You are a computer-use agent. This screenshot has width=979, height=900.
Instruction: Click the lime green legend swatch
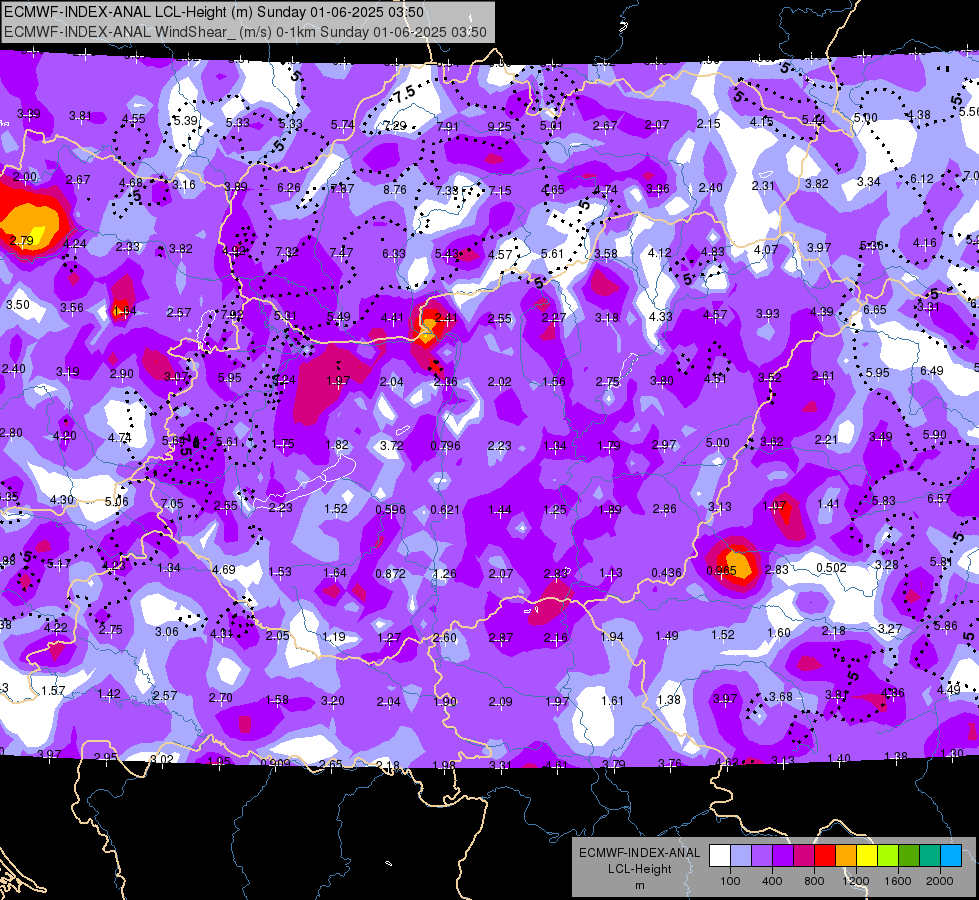click(888, 855)
